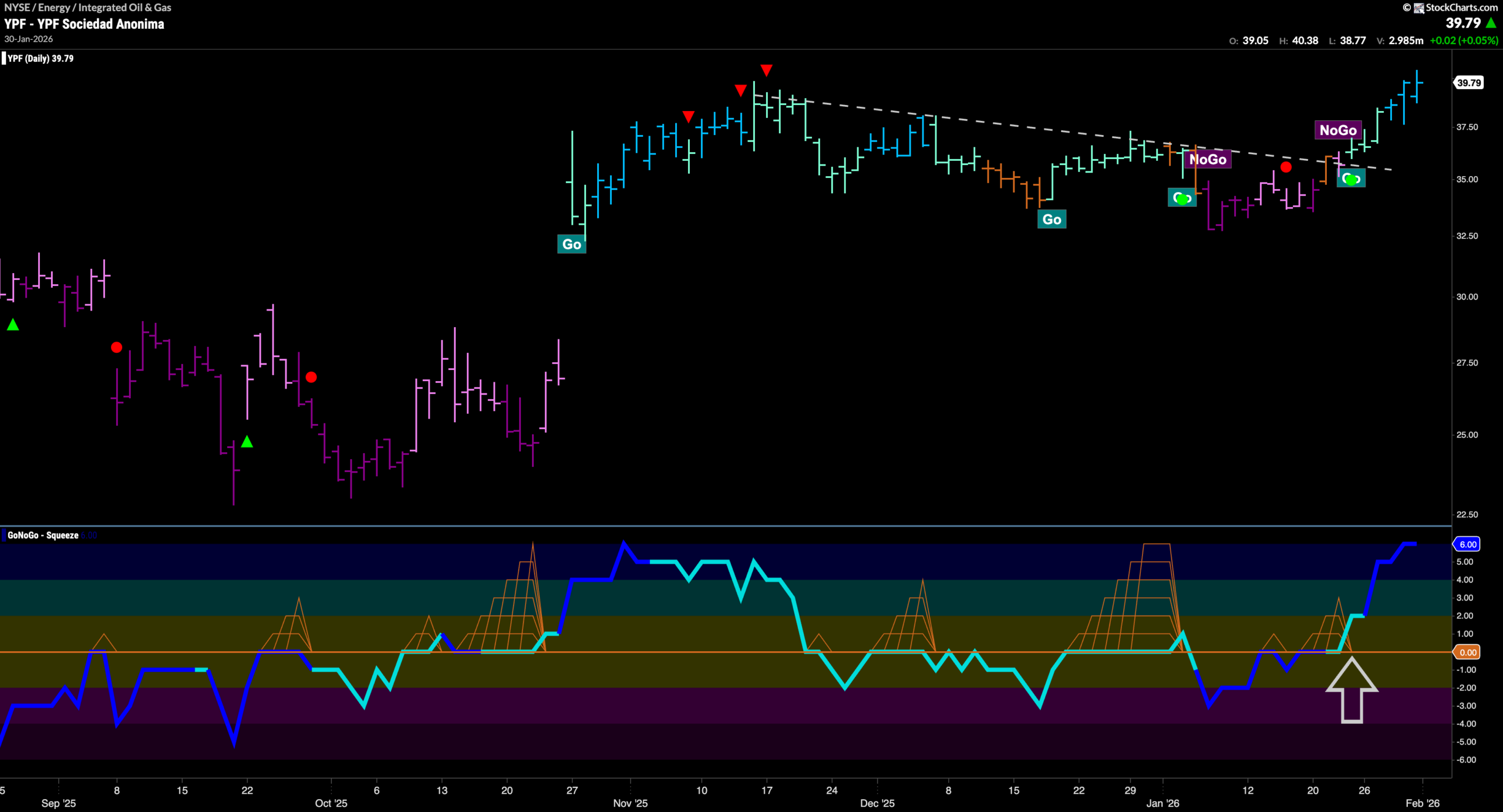
Task: Click the red circle marker in mid-January
Action: pos(1286,167)
